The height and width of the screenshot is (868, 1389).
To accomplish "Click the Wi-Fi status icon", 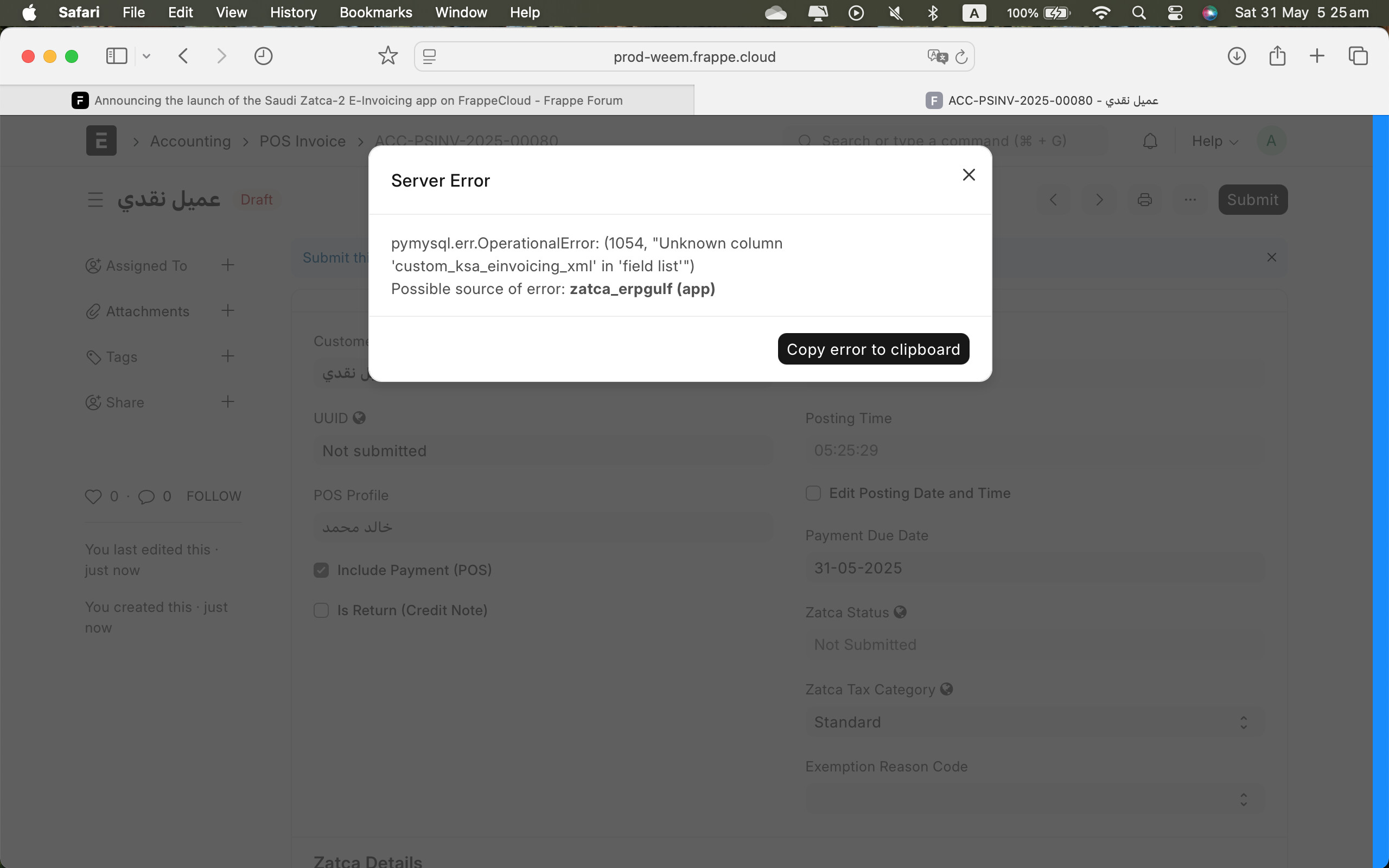I will click(1101, 12).
